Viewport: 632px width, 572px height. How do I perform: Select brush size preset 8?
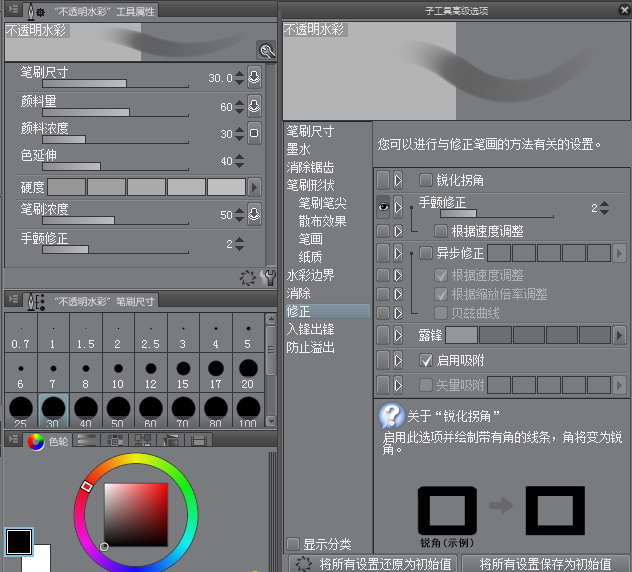click(x=85, y=374)
